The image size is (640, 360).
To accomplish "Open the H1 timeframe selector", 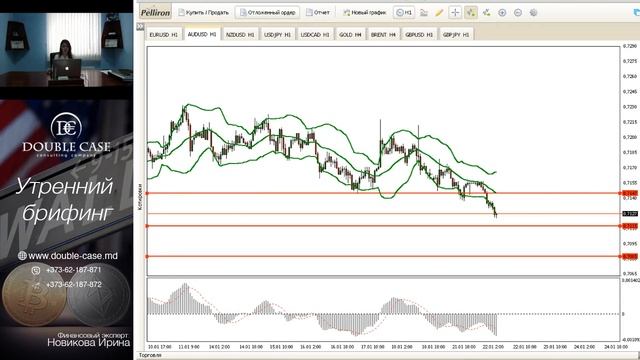I will (404, 13).
